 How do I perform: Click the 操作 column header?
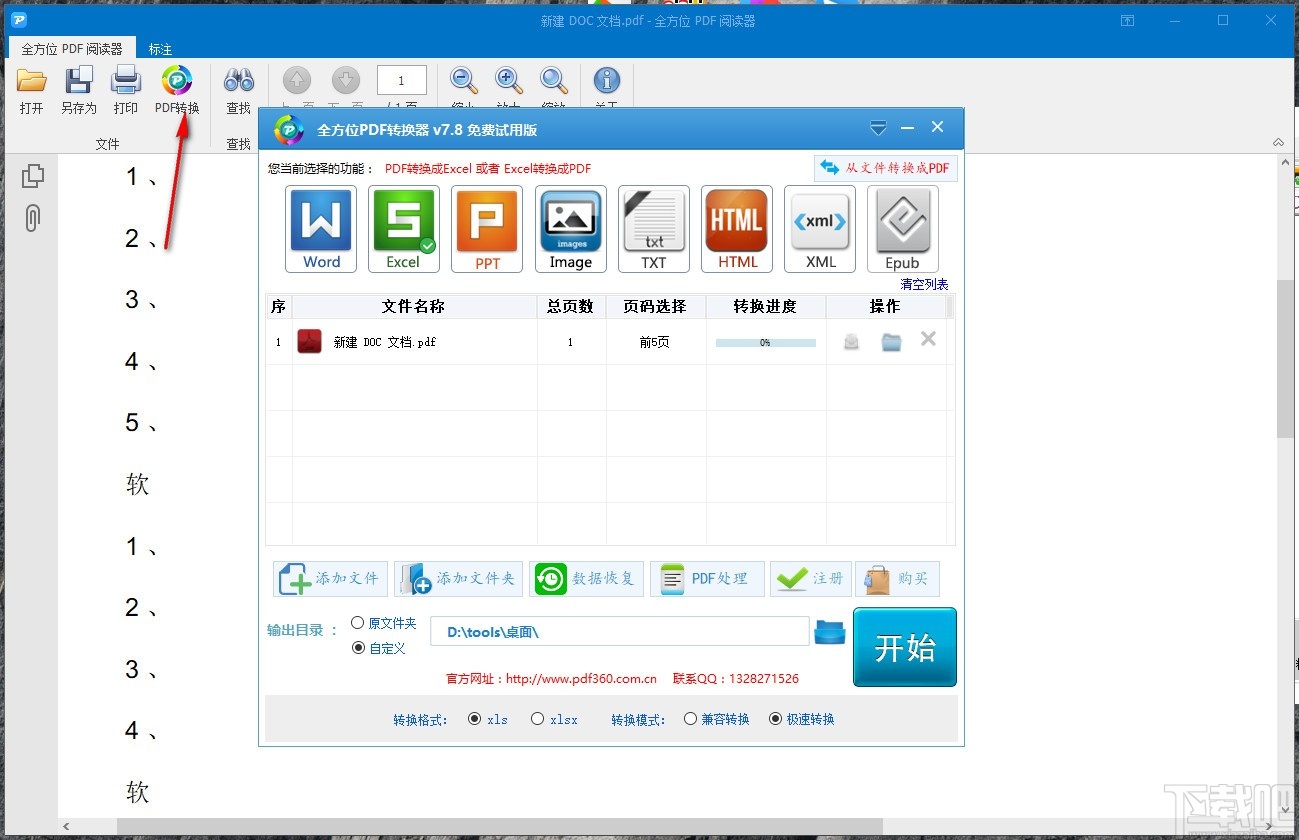point(885,306)
